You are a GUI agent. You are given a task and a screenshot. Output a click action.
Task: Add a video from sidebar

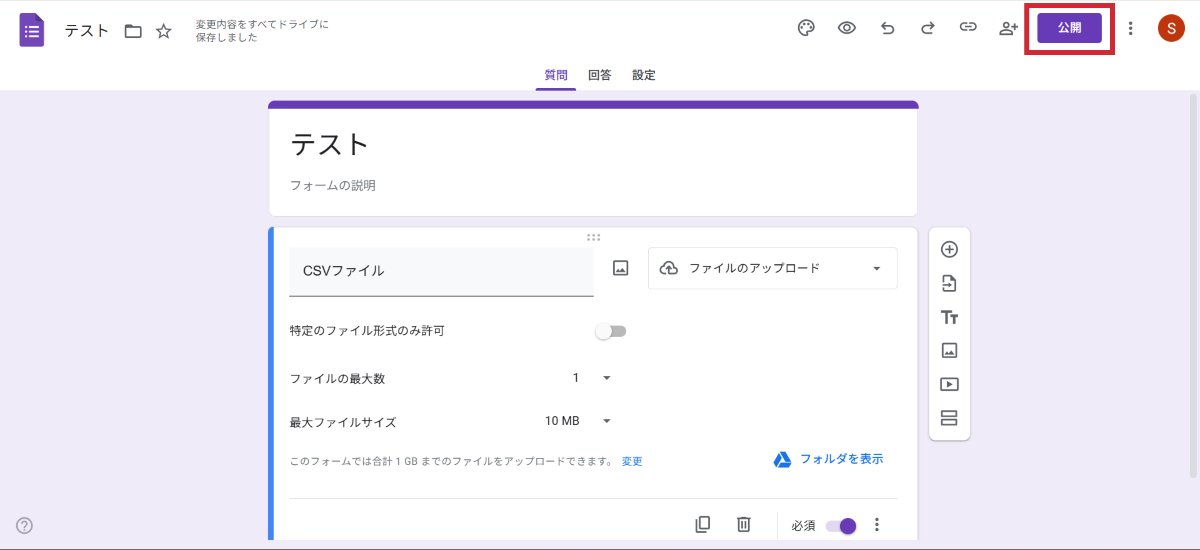(949, 384)
